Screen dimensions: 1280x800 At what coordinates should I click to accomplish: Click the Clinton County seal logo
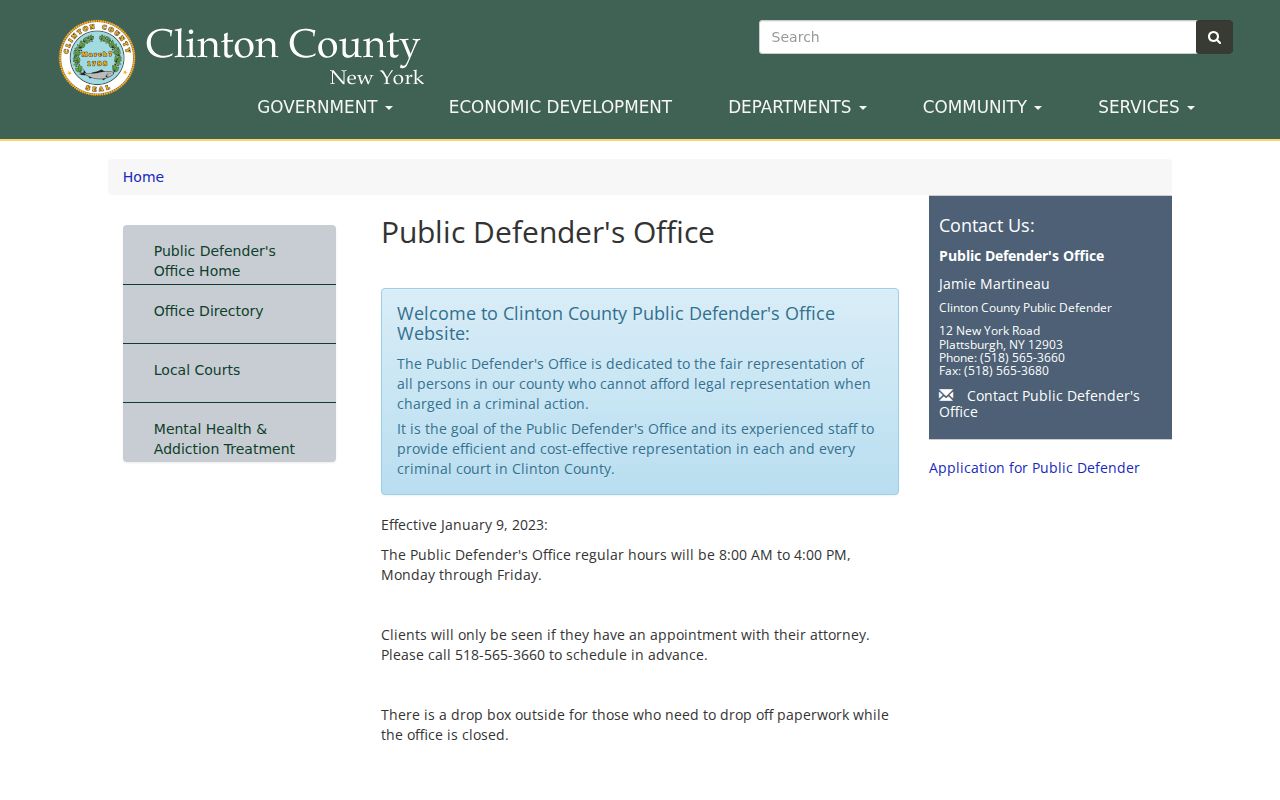click(97, 58)
